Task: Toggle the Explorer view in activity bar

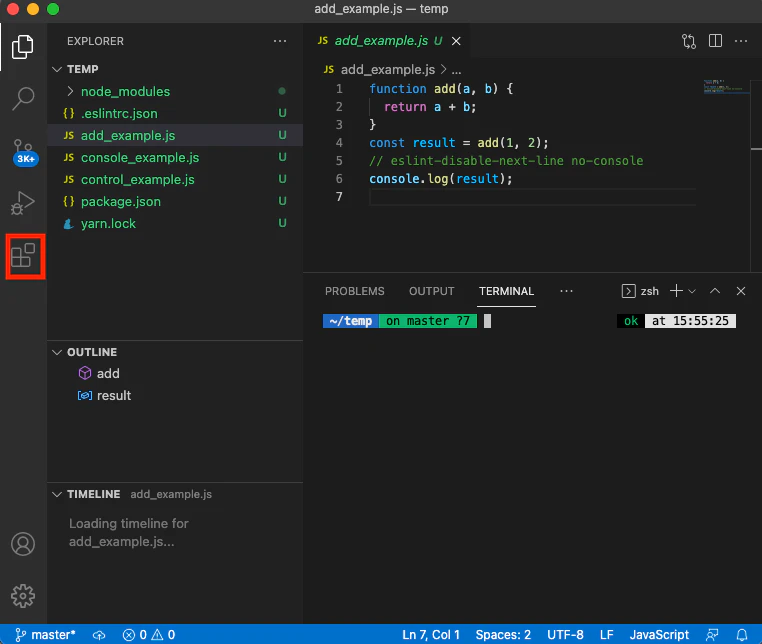Action: coord(23,47)
